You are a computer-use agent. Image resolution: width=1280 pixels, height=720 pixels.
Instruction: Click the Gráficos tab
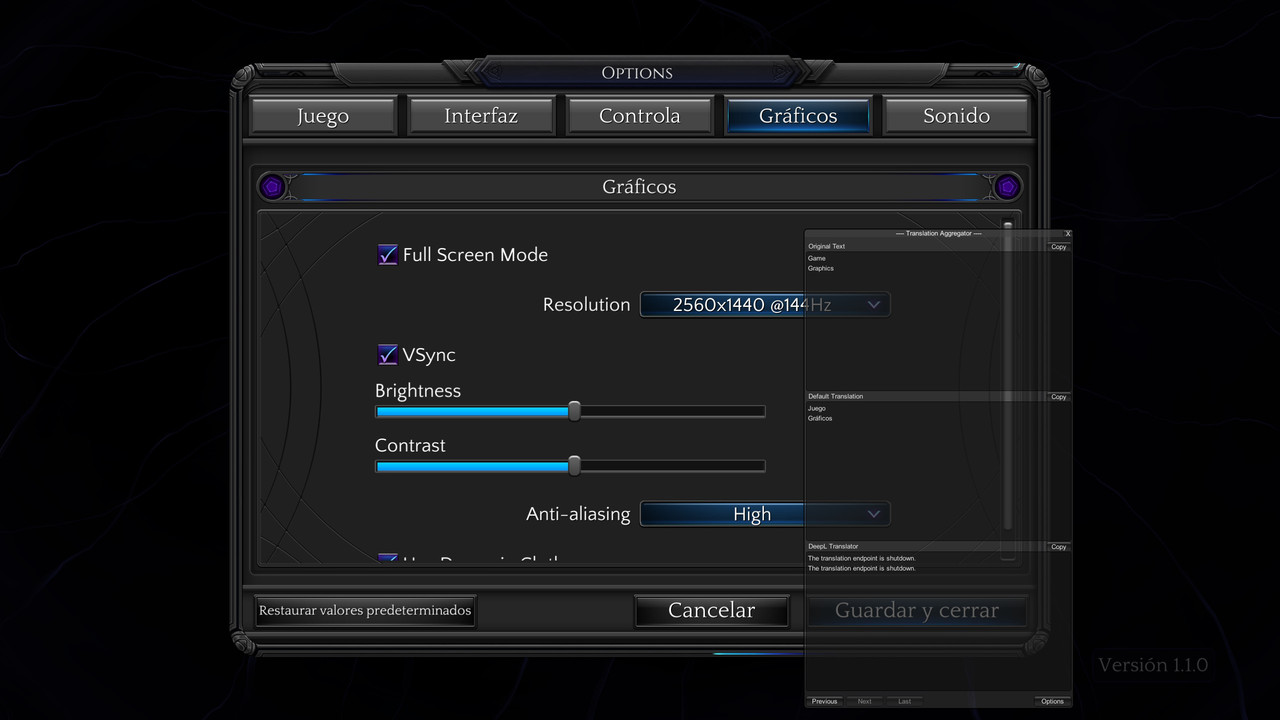[798, 115]
